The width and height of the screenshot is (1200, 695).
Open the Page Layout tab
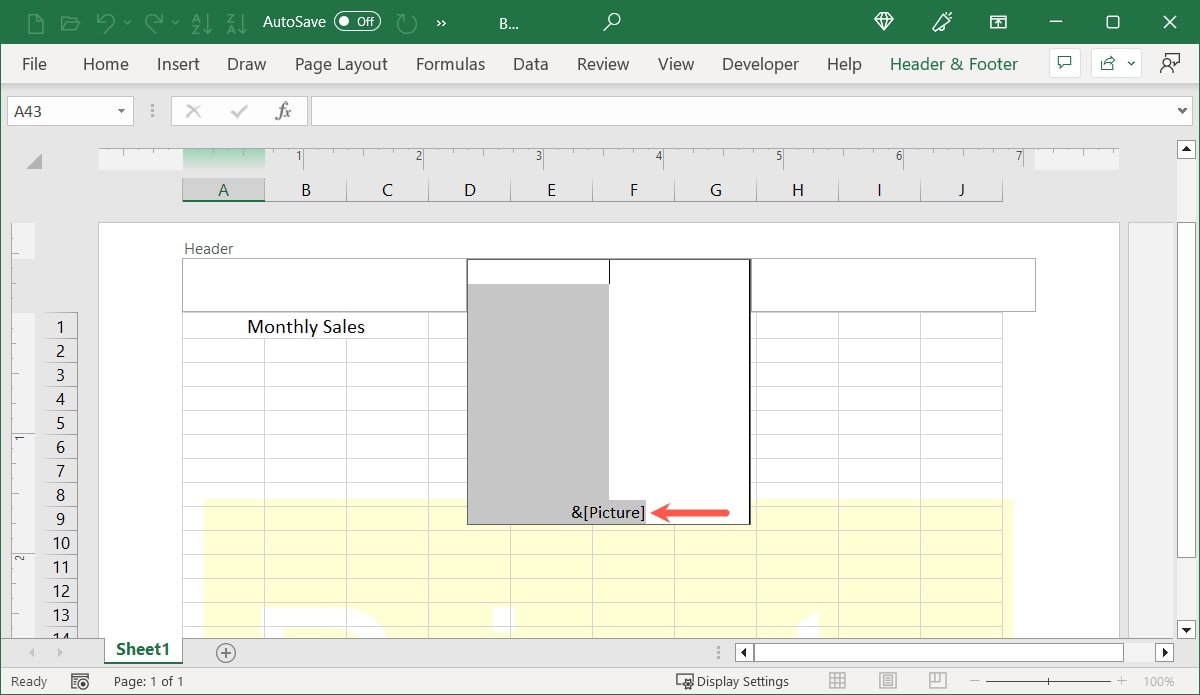pos(341,64)
